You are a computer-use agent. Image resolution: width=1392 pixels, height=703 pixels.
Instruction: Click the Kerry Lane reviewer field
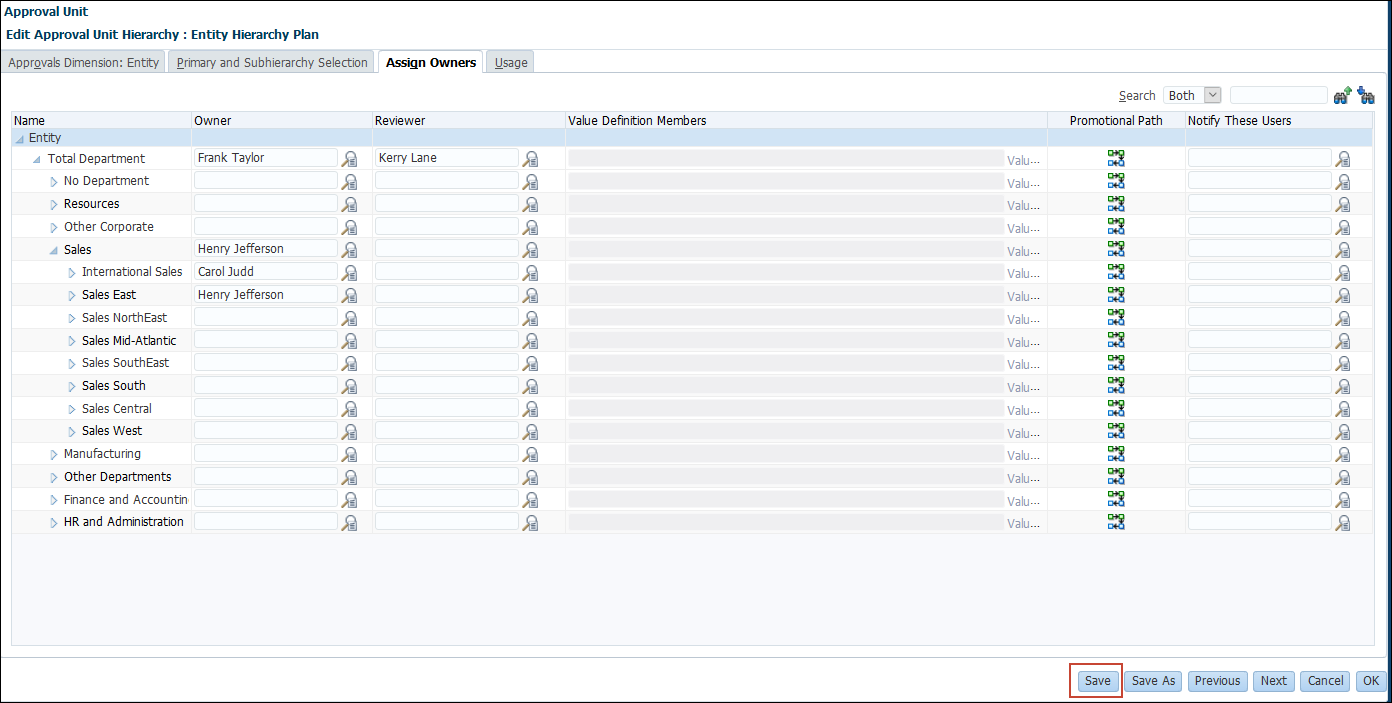(447, 158)
